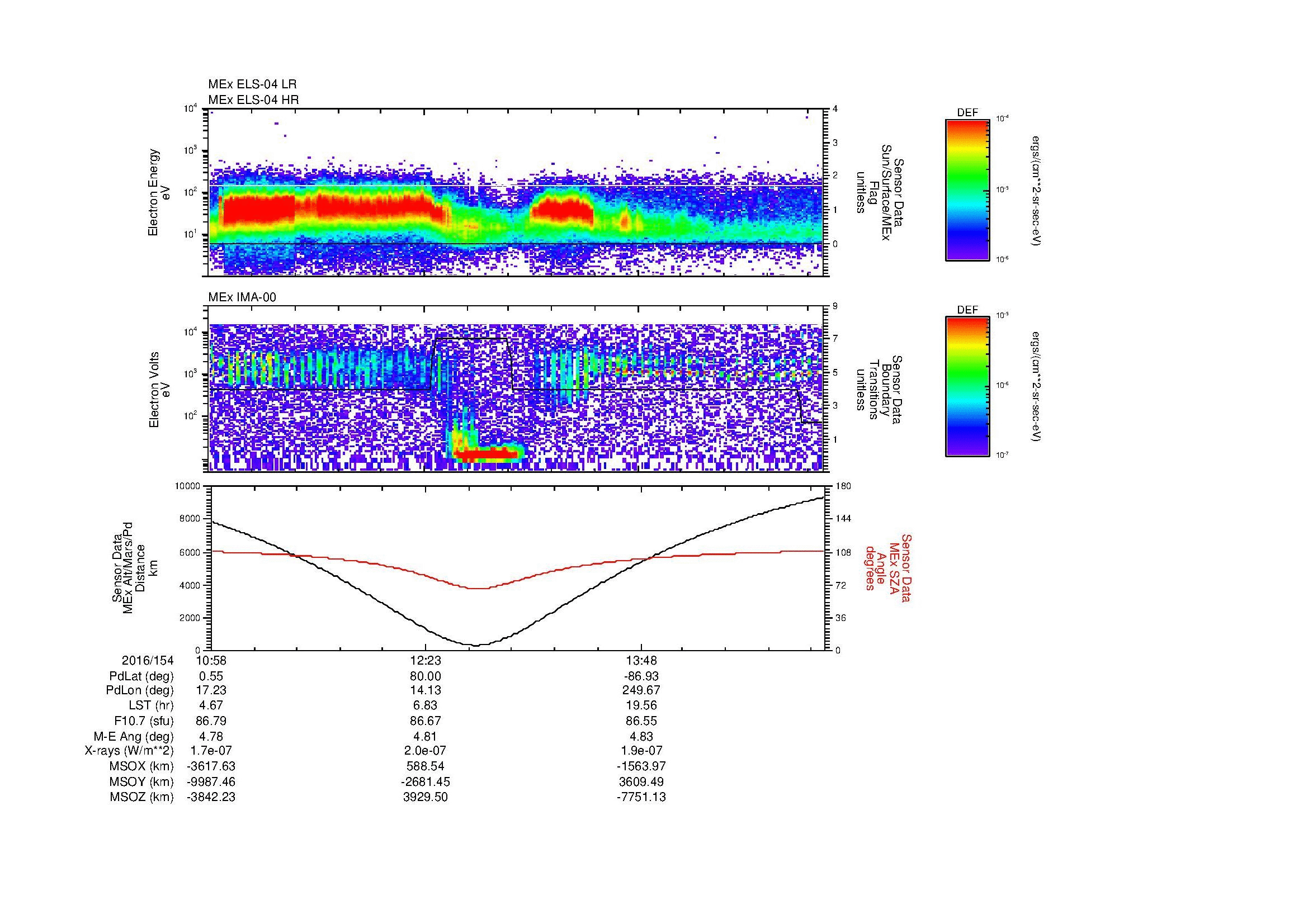Click the MSOX value '-3617.63'
Image resolution: width=1308 pixels, height=924 pixels.
pyautogui.click(x=211, y=766)
